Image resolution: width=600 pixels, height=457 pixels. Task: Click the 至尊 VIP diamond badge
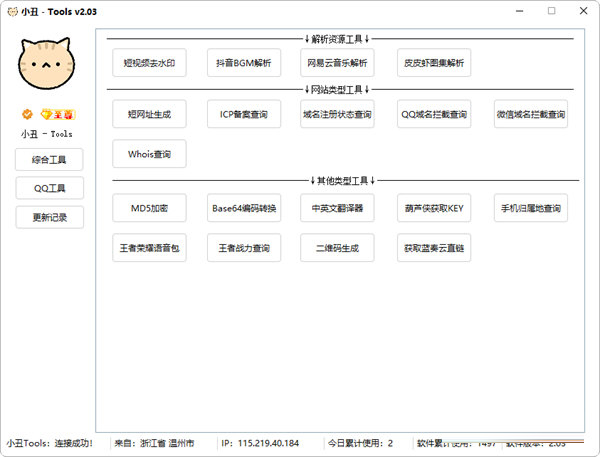pos(58,114)
